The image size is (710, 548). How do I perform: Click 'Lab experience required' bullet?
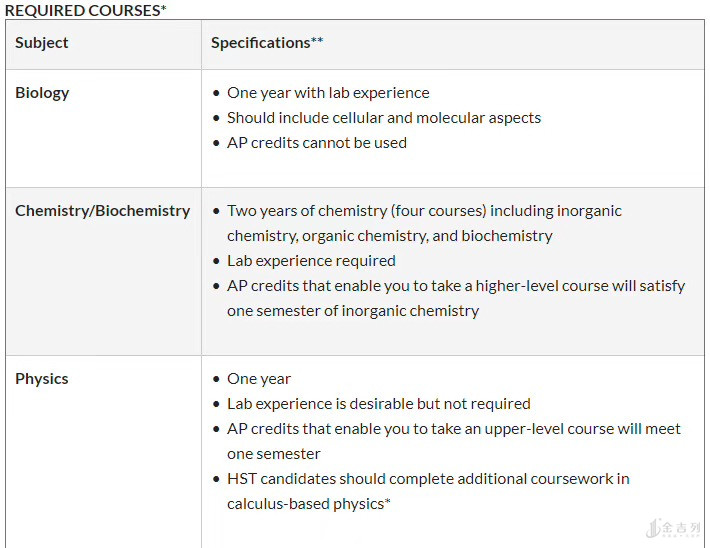click(311, 261)
